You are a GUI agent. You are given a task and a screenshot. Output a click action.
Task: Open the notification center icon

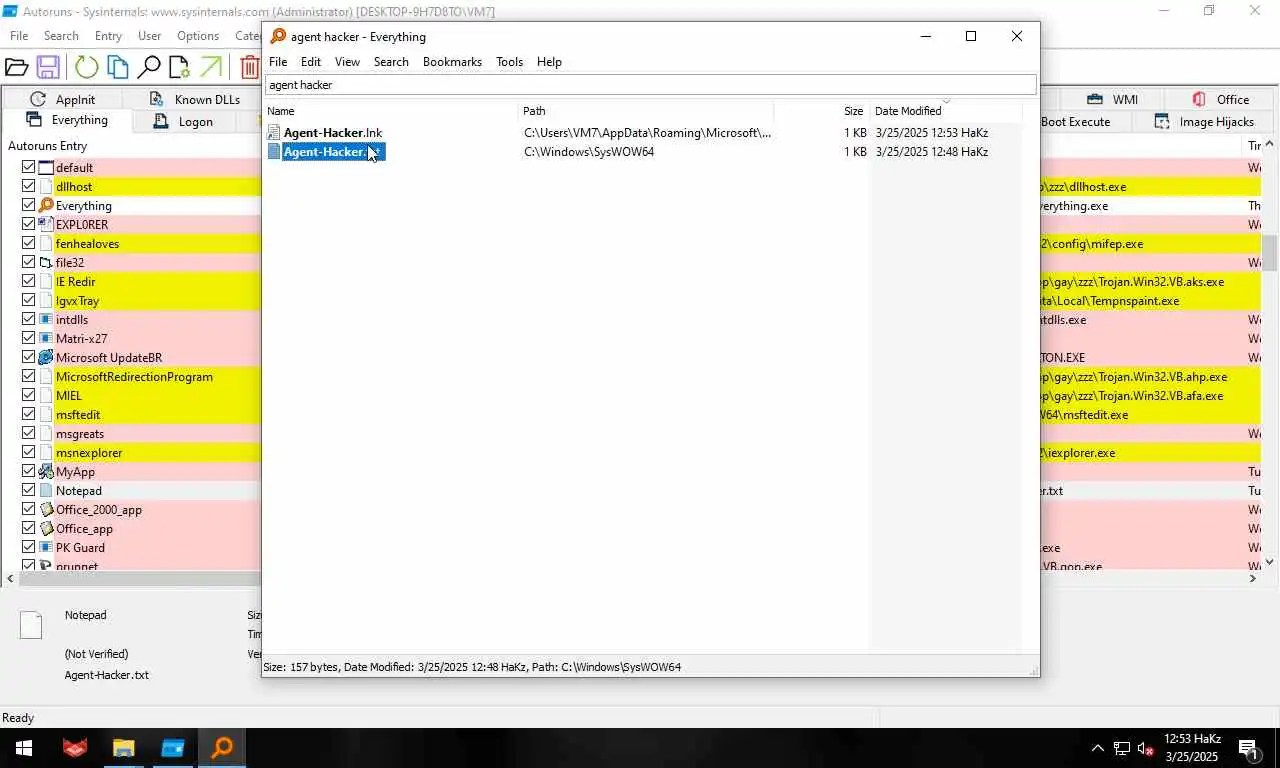click(1248, 748)
